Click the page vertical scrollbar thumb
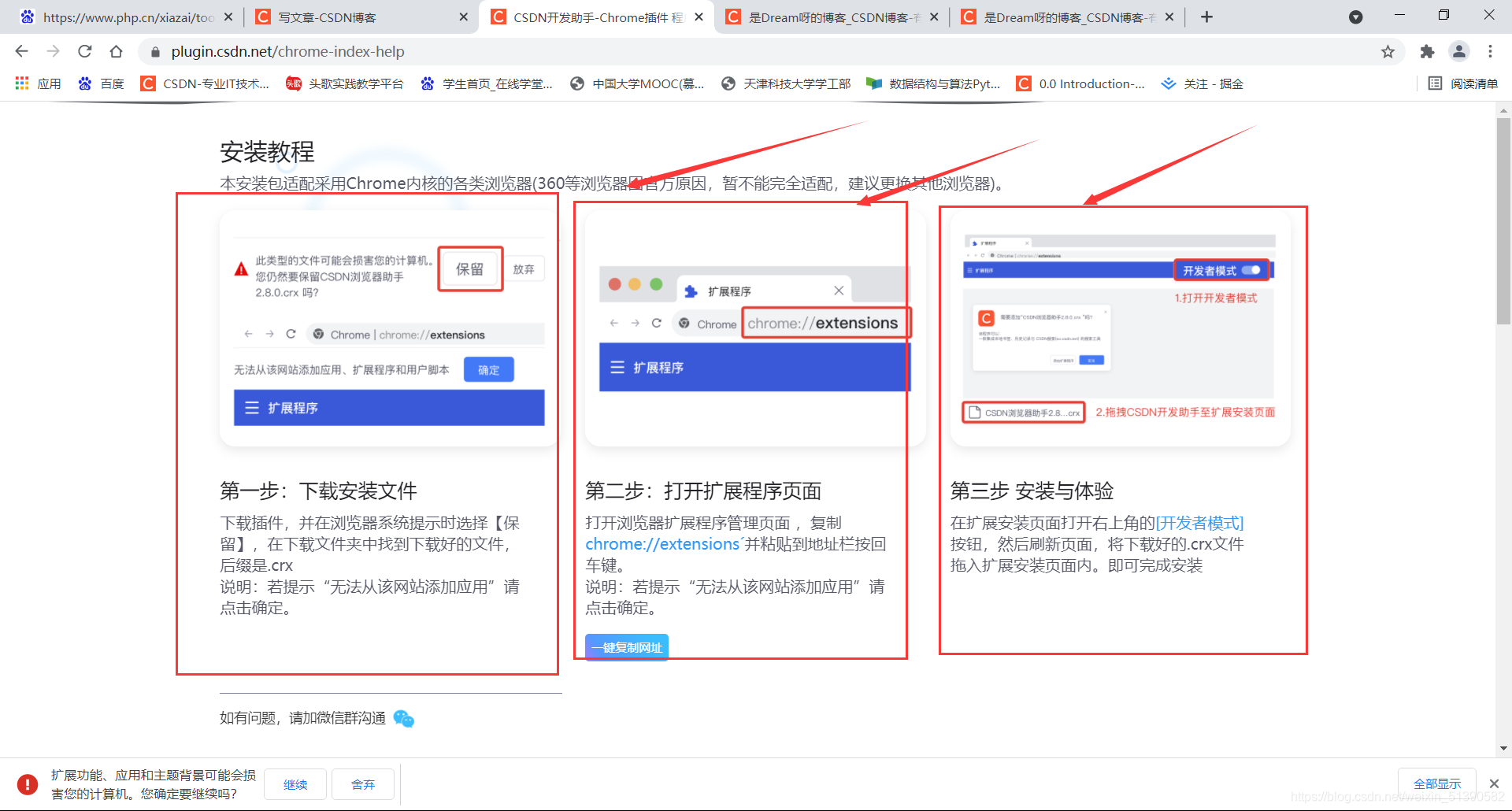 (x=1503, y=220)
